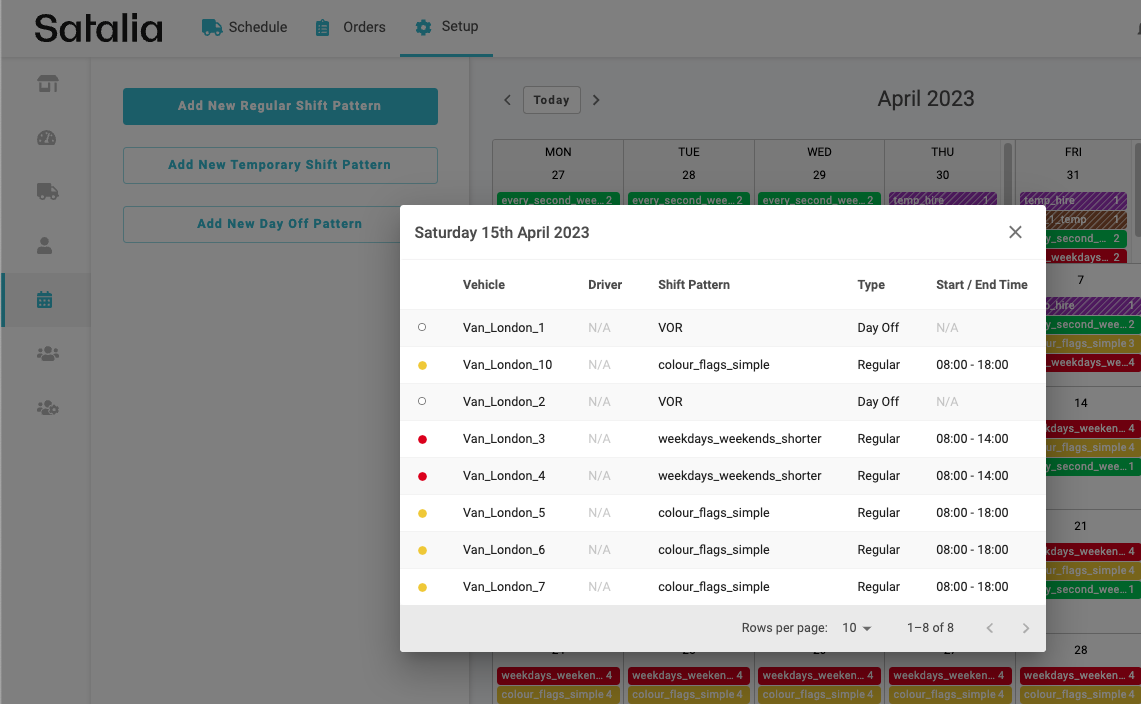Switch to the Schedule tab
This screenshot has width=1141, height=704.
point(245,27)
